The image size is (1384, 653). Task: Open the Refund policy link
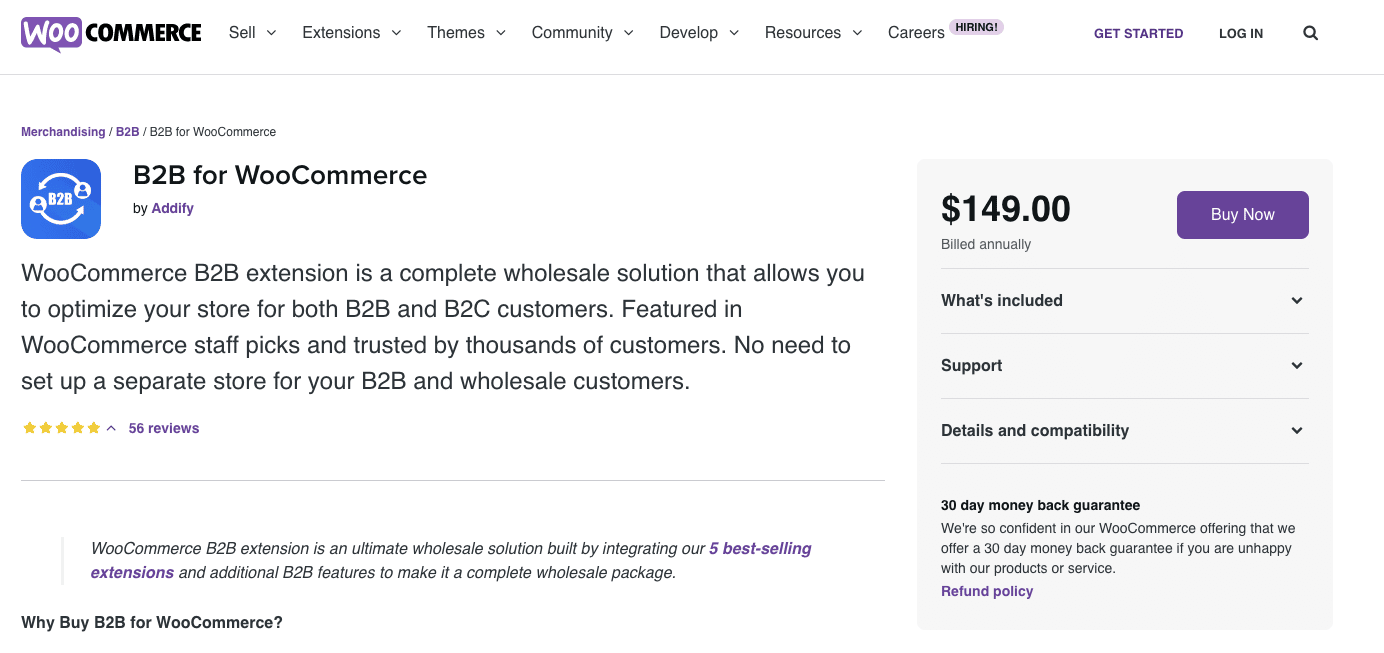tap(987, 591)
